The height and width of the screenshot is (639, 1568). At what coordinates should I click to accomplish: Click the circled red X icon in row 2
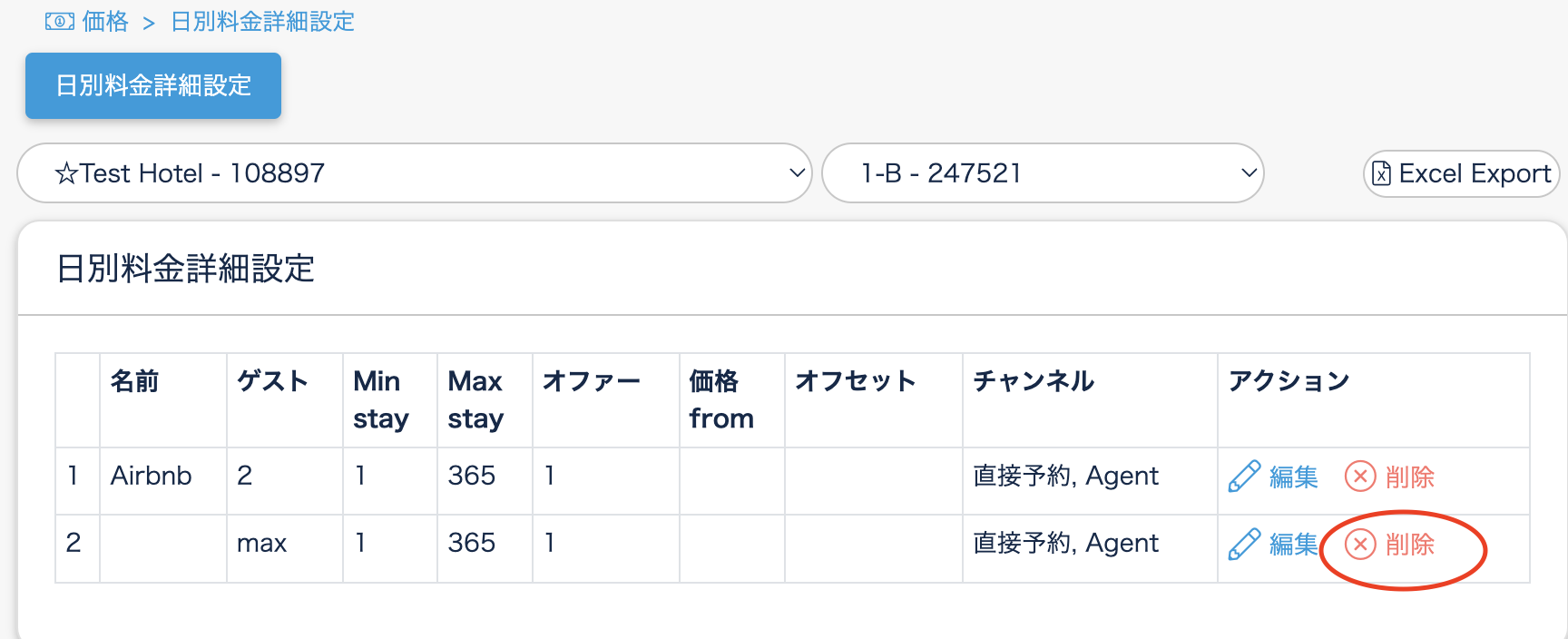1360,544
